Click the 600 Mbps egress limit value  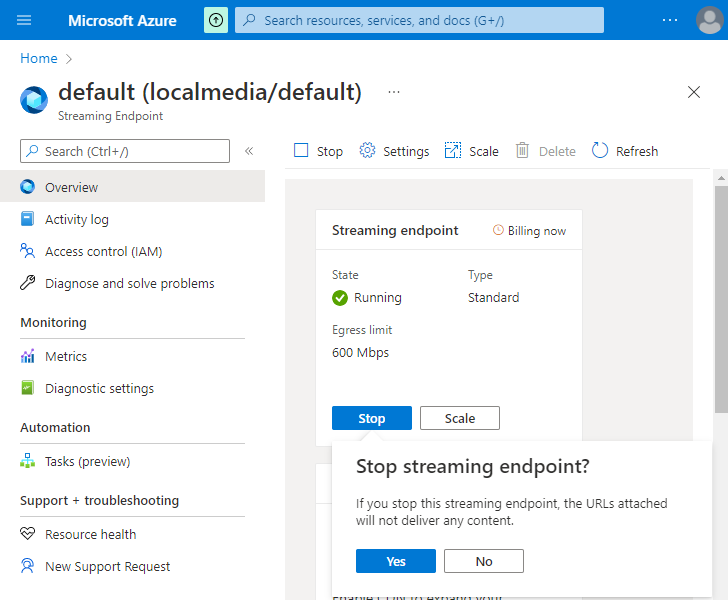tap(360, 352)
